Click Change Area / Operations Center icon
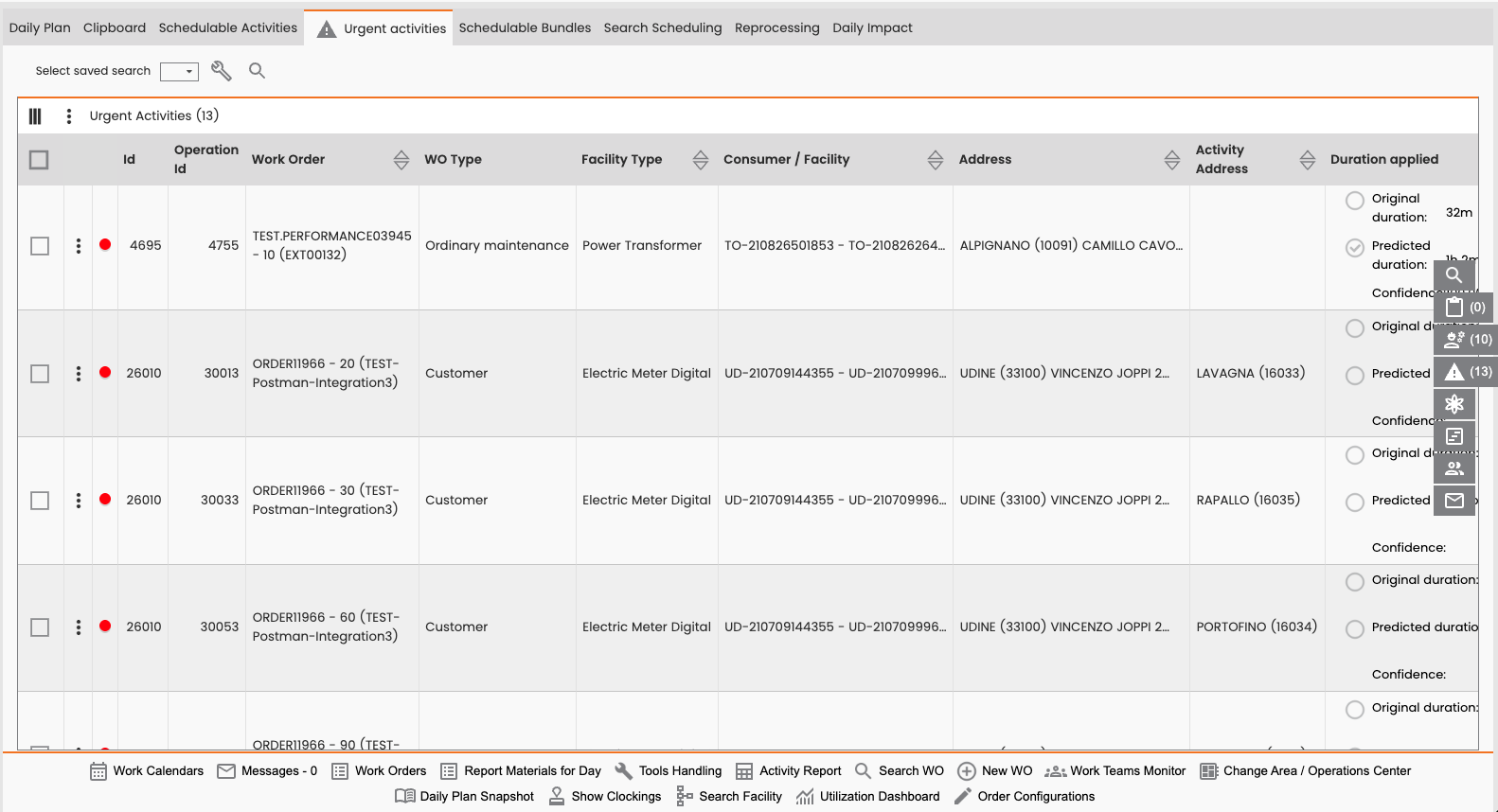The height and width of the screenshot is (812, 1498). click(x=1209, y=771)
